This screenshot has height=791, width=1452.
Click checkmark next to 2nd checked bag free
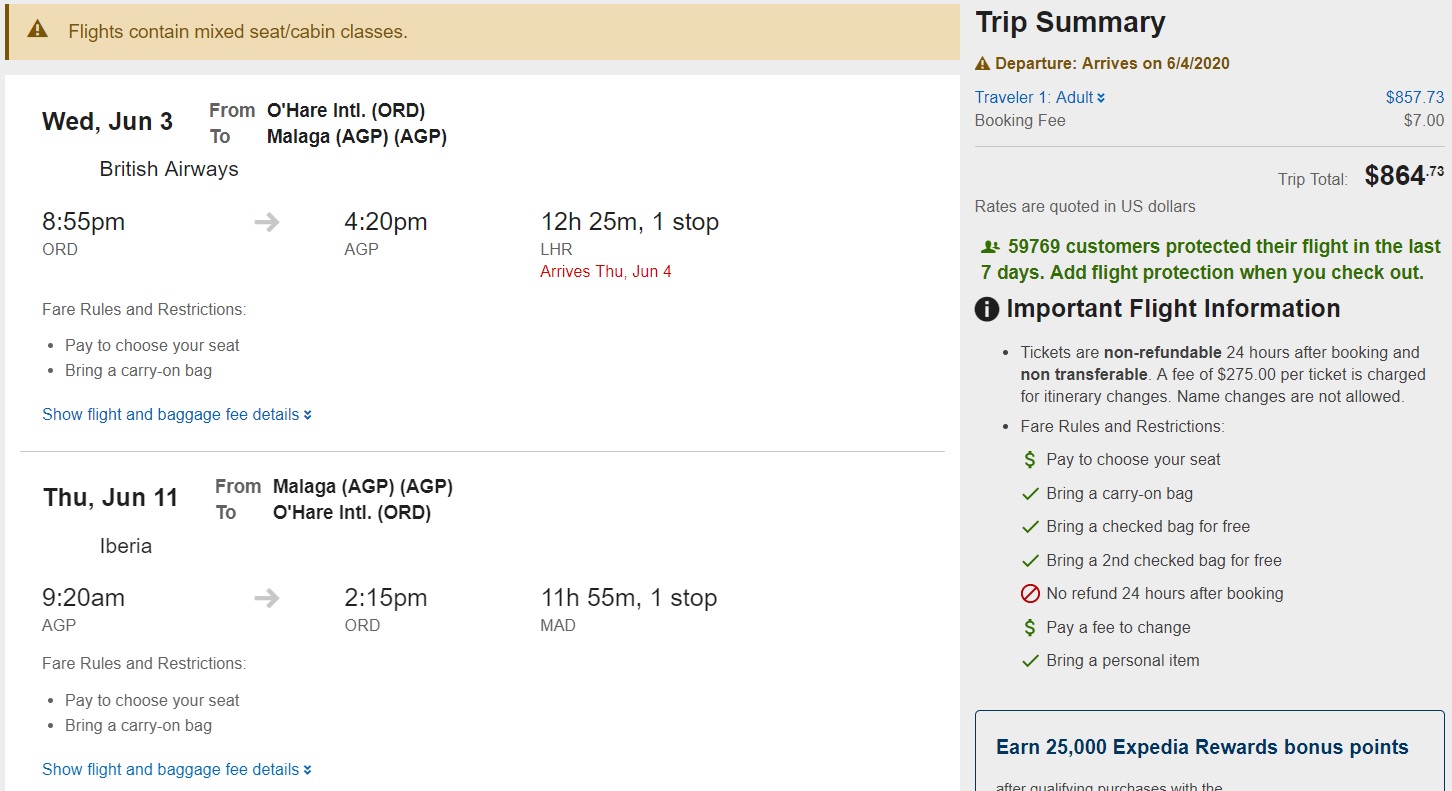click(x=1030, y=561)
